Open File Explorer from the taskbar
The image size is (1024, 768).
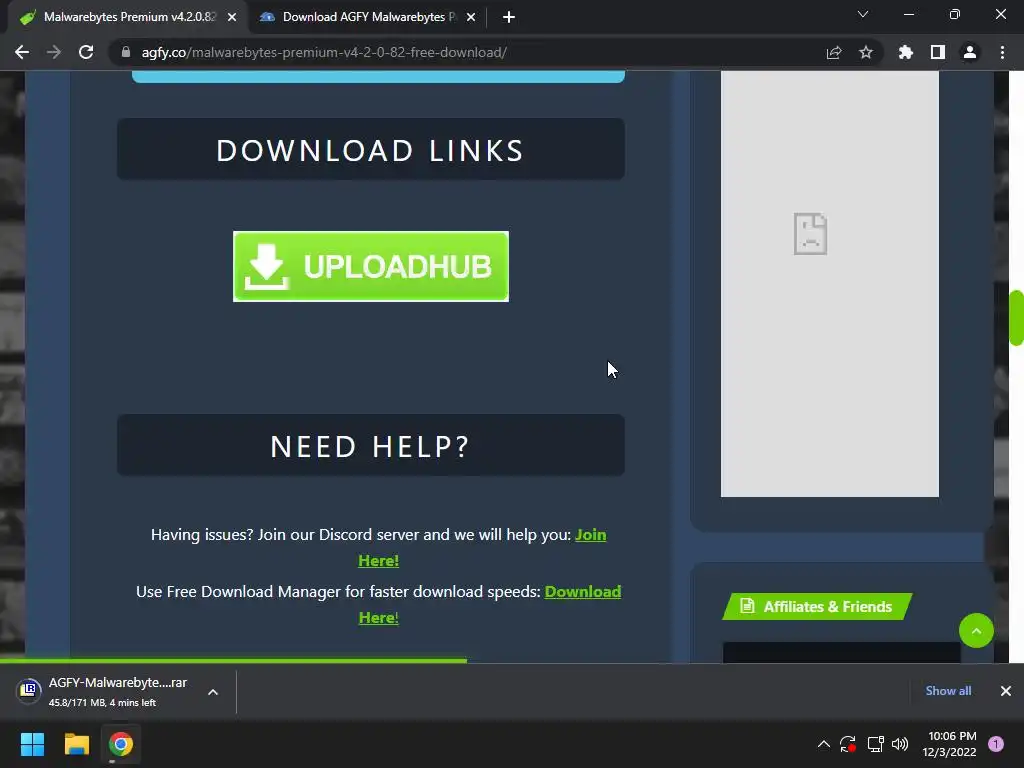(76, 744)
